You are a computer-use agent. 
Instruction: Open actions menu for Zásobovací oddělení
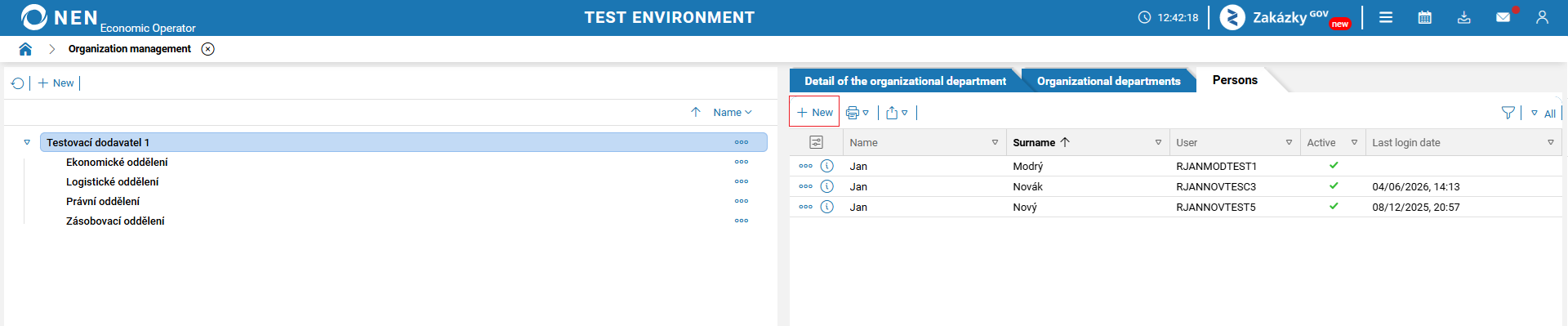pyautogui.click(x=742, y=221)
